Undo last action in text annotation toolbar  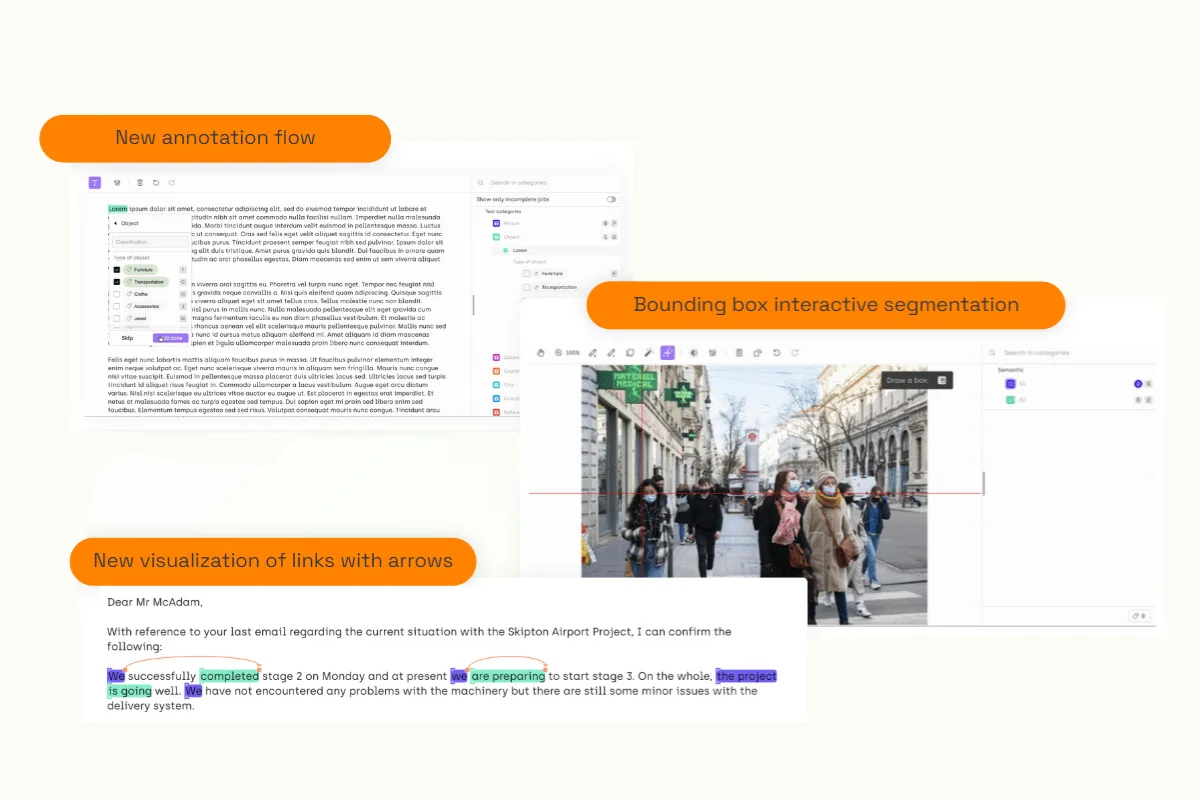tap(156, 183)
